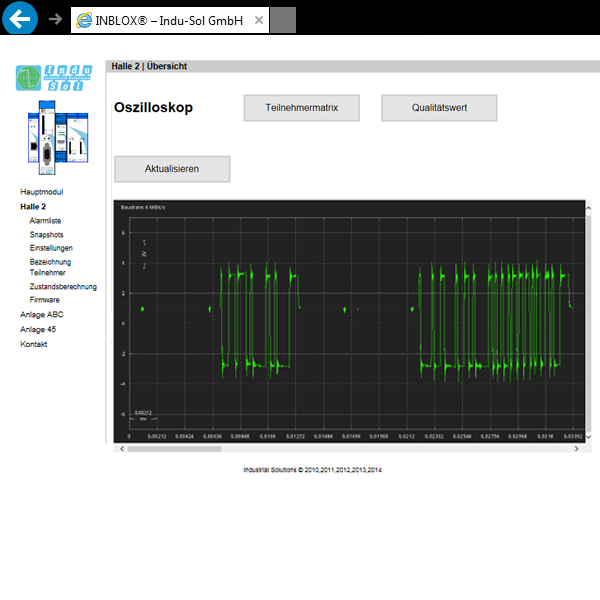Click the browser back arrow button
The width and height of the screenshot is (600, 600).
pyautogui.click(x=20, y=18)
